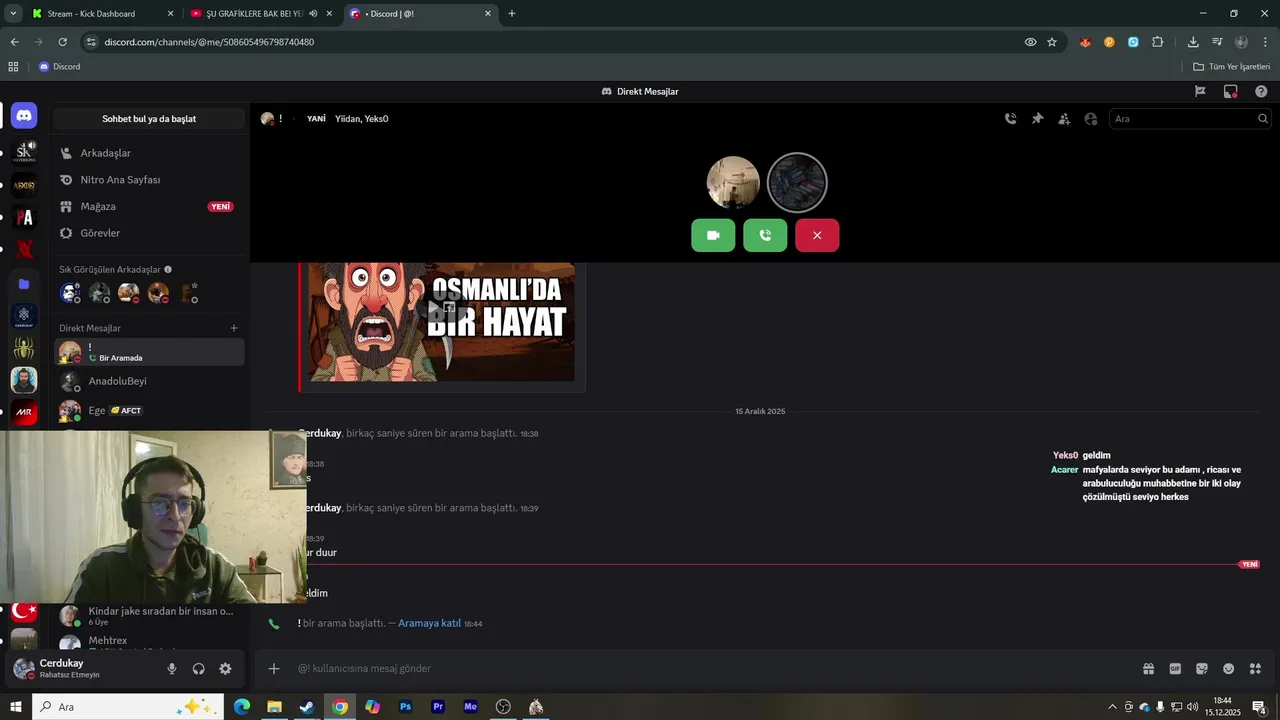The image size is (1280, 720).
Task: Open DM with AnadoluBeyi
Action: pyautogui.click(x=149, y=381)
